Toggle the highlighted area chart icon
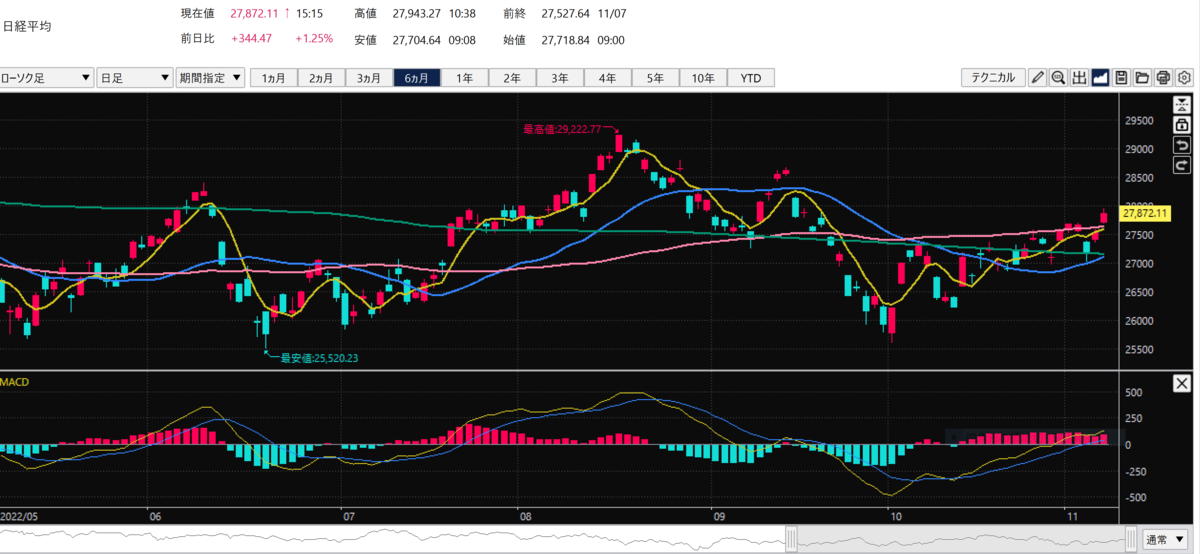 [x=1101, y=78]
